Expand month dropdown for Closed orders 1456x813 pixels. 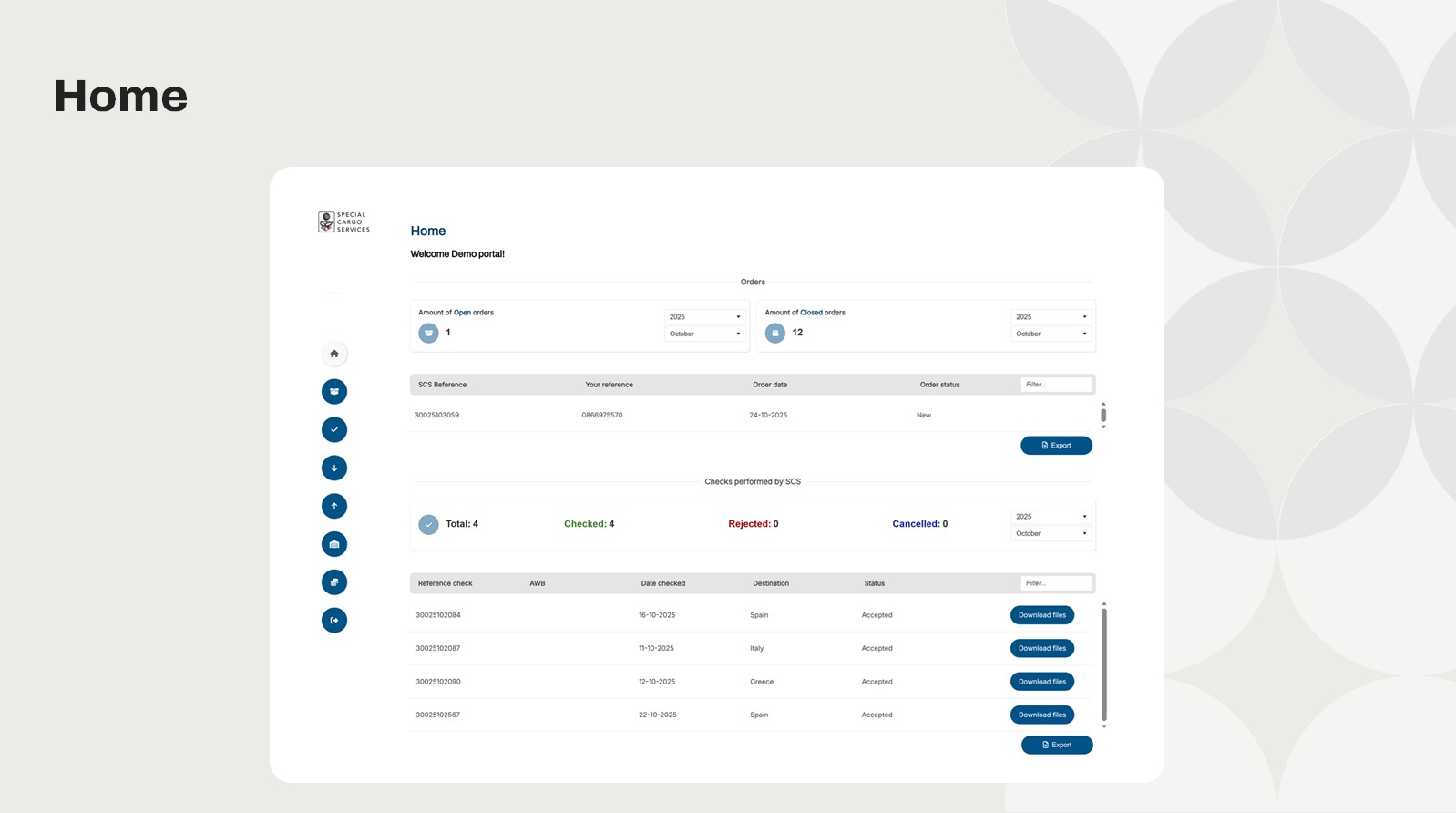tap(1051, 334)
